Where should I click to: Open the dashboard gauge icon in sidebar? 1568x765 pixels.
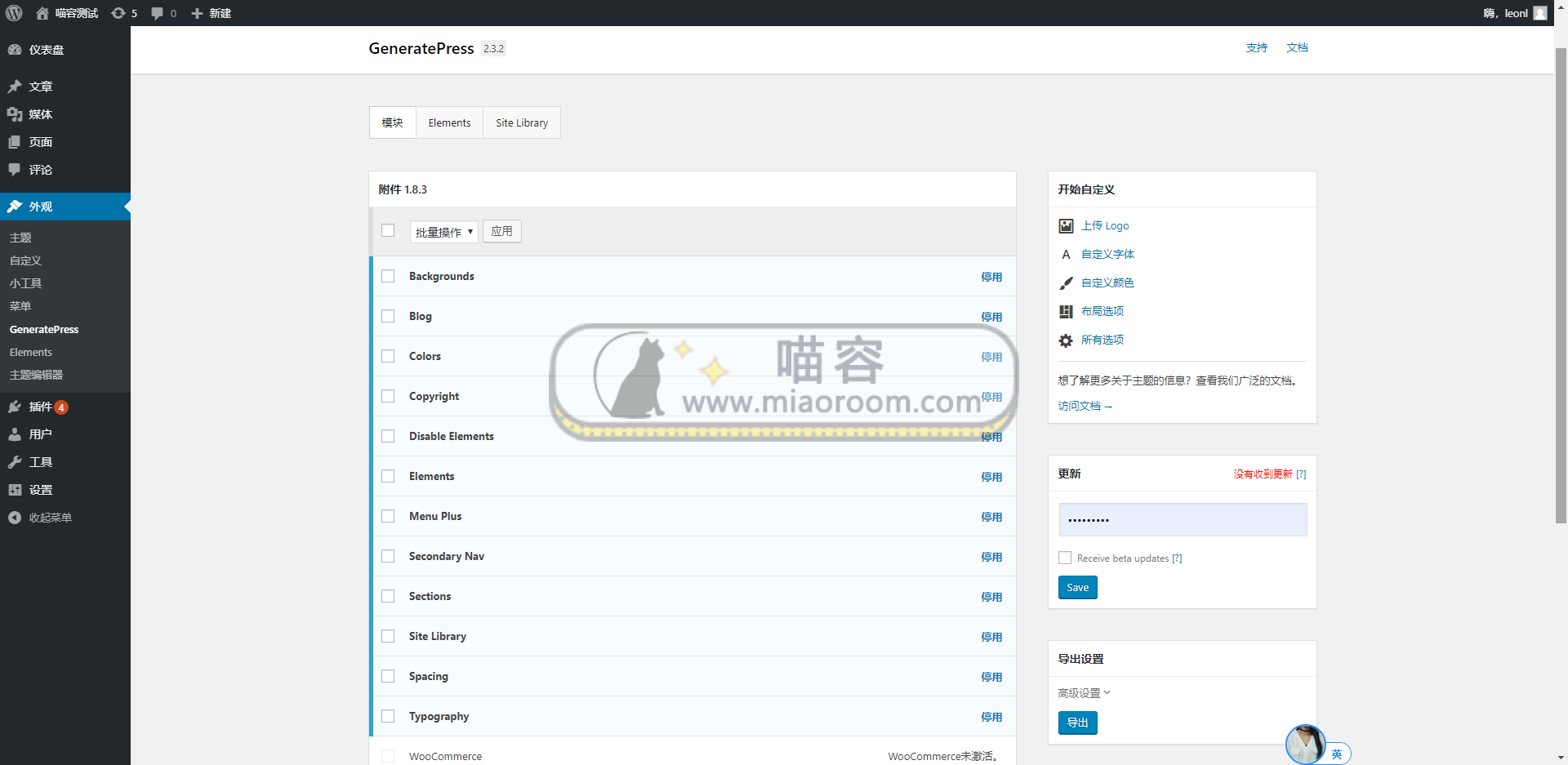(x=15, y=50)
